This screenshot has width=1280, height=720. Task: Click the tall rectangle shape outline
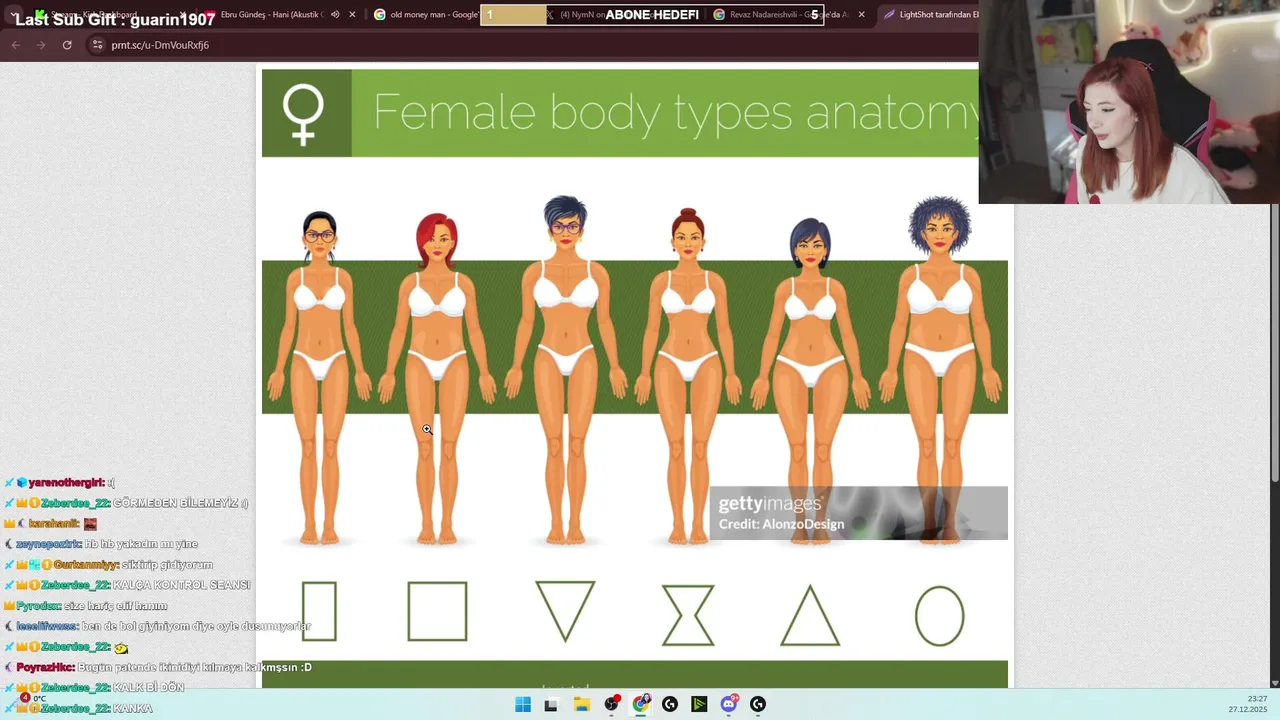319,611
